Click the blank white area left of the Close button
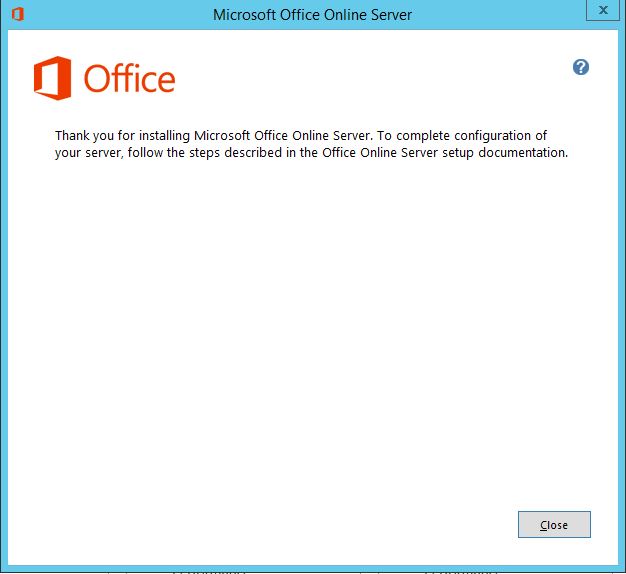Screen dimensions: 626x574 click(300, 524)
